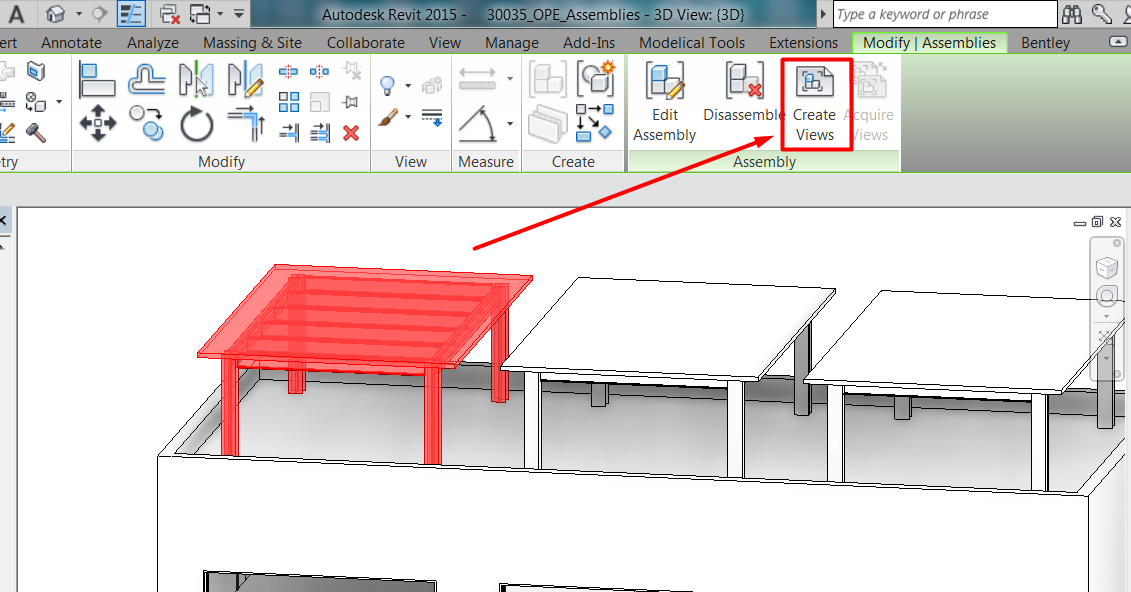Screen dimensions: 1131x592
Task: Select the Array tool
Action: (289, 102)
